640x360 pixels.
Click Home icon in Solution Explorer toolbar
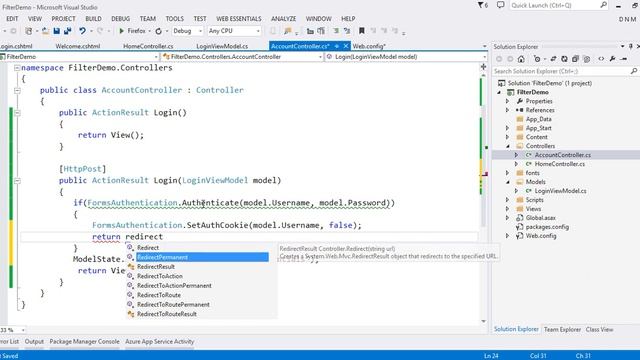pos(521,59)
